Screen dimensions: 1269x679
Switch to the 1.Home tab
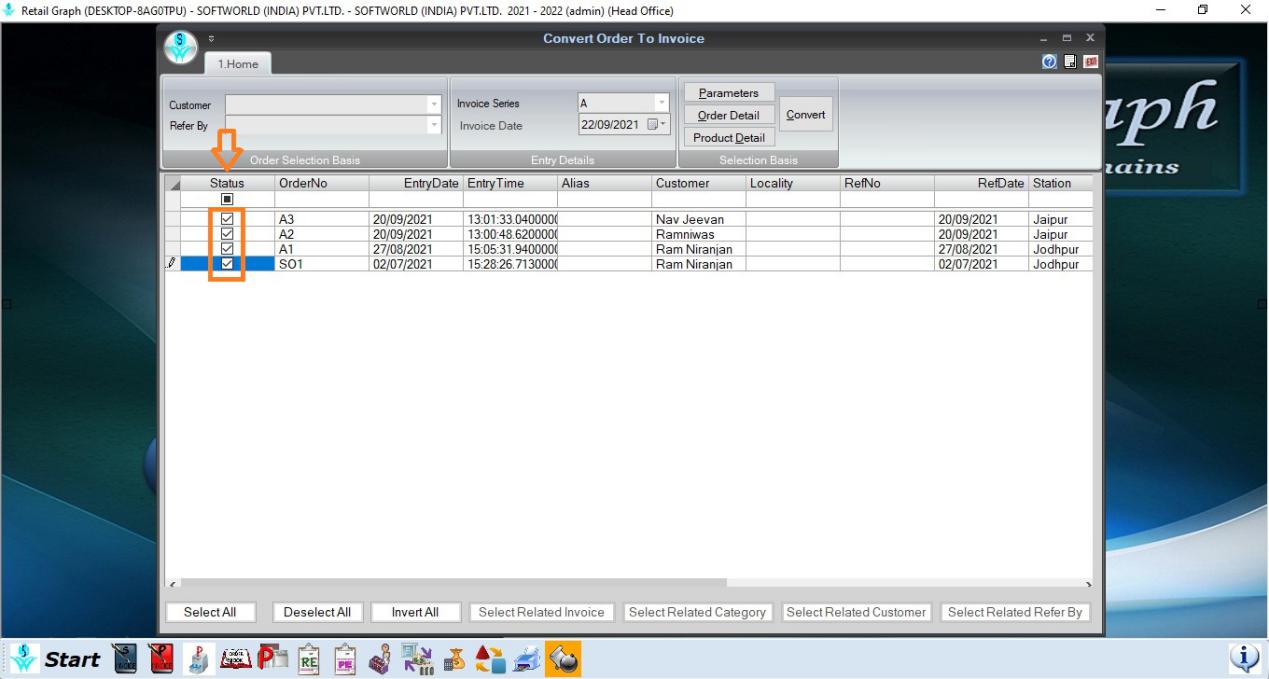[x=238, y=64]
